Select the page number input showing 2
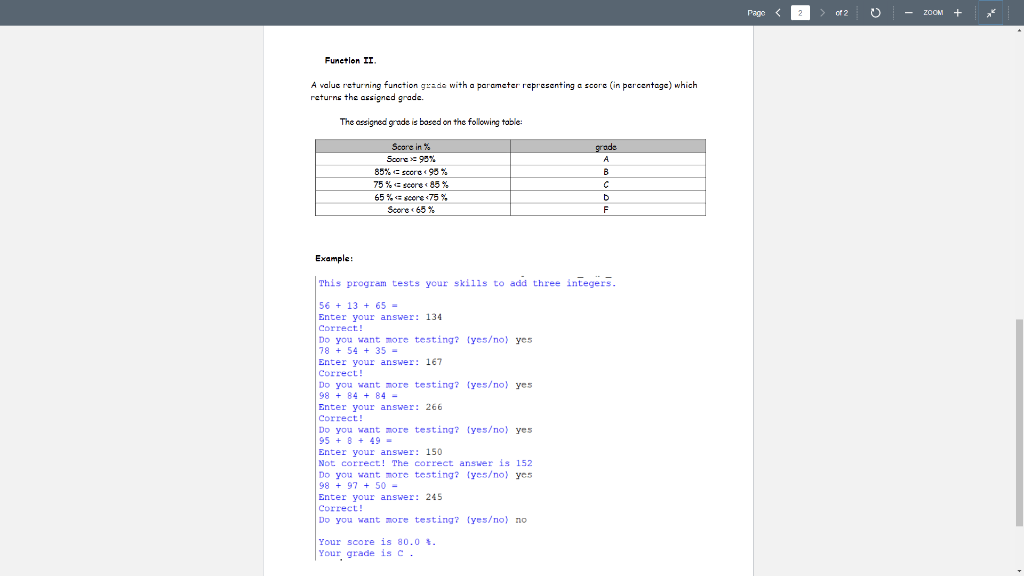This screenshot has width=1024, height=576. pos(802,12)
